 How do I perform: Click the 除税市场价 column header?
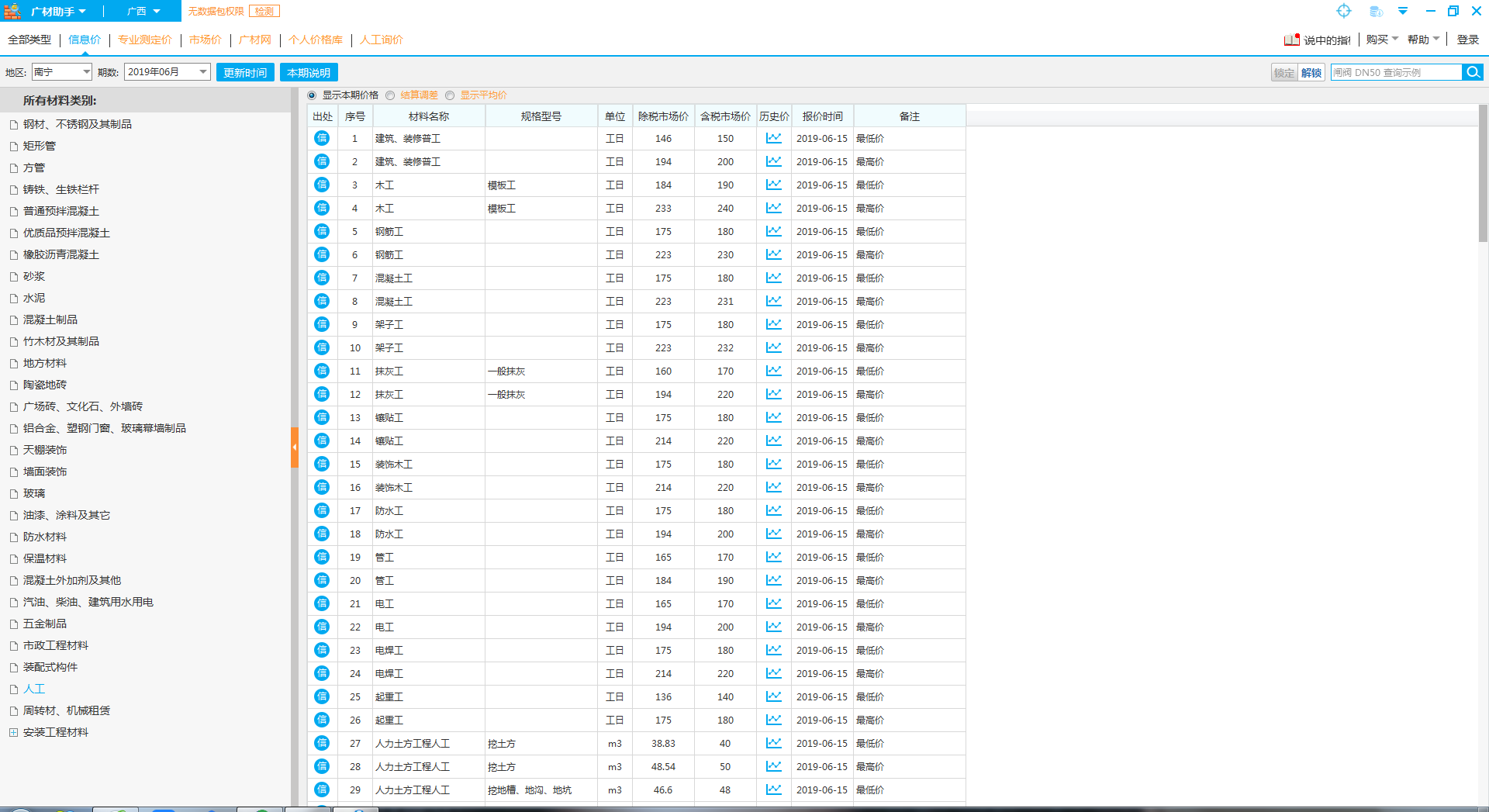(663, 116)
